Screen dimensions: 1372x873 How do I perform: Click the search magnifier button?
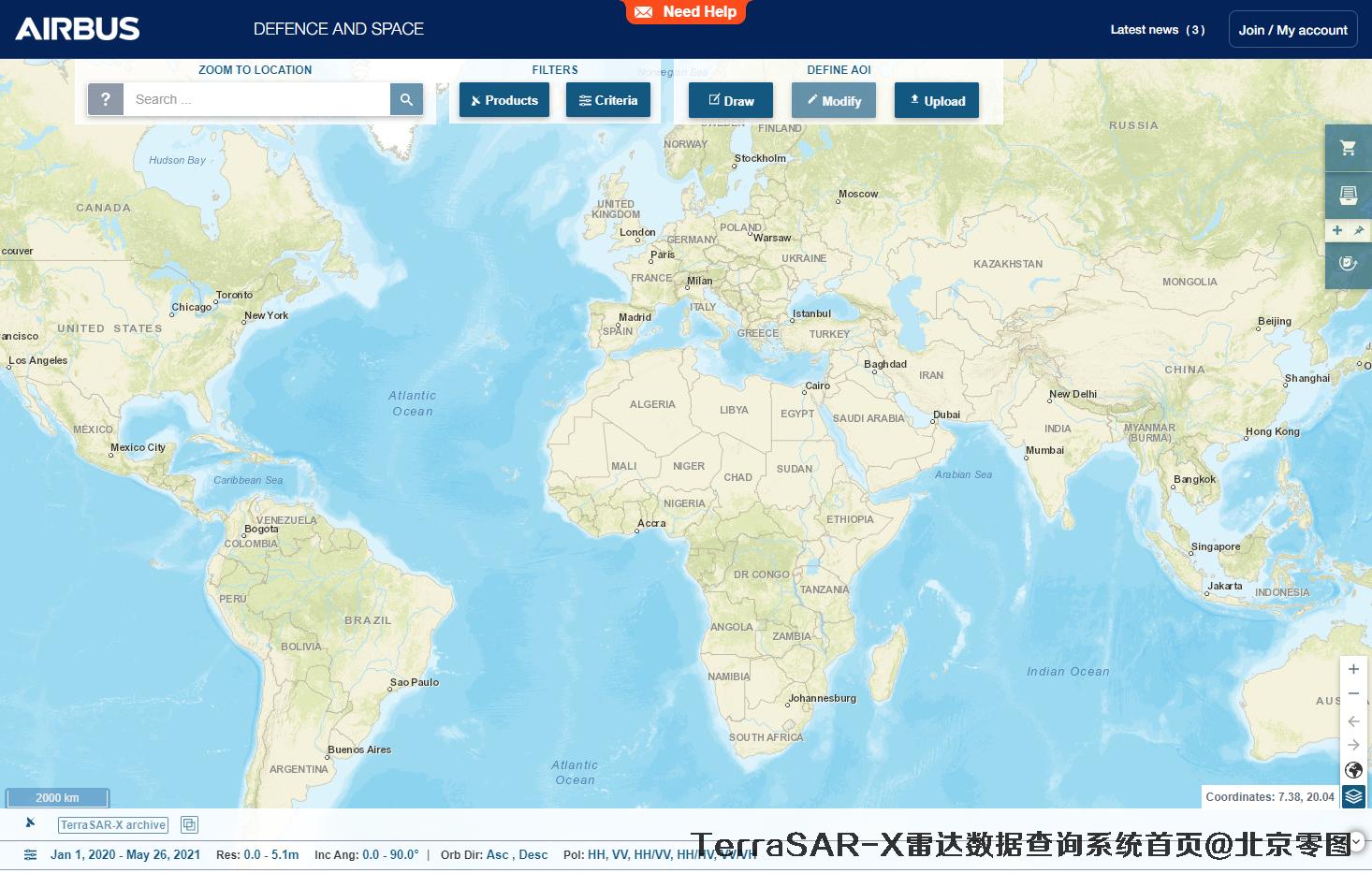coord(406,99)
